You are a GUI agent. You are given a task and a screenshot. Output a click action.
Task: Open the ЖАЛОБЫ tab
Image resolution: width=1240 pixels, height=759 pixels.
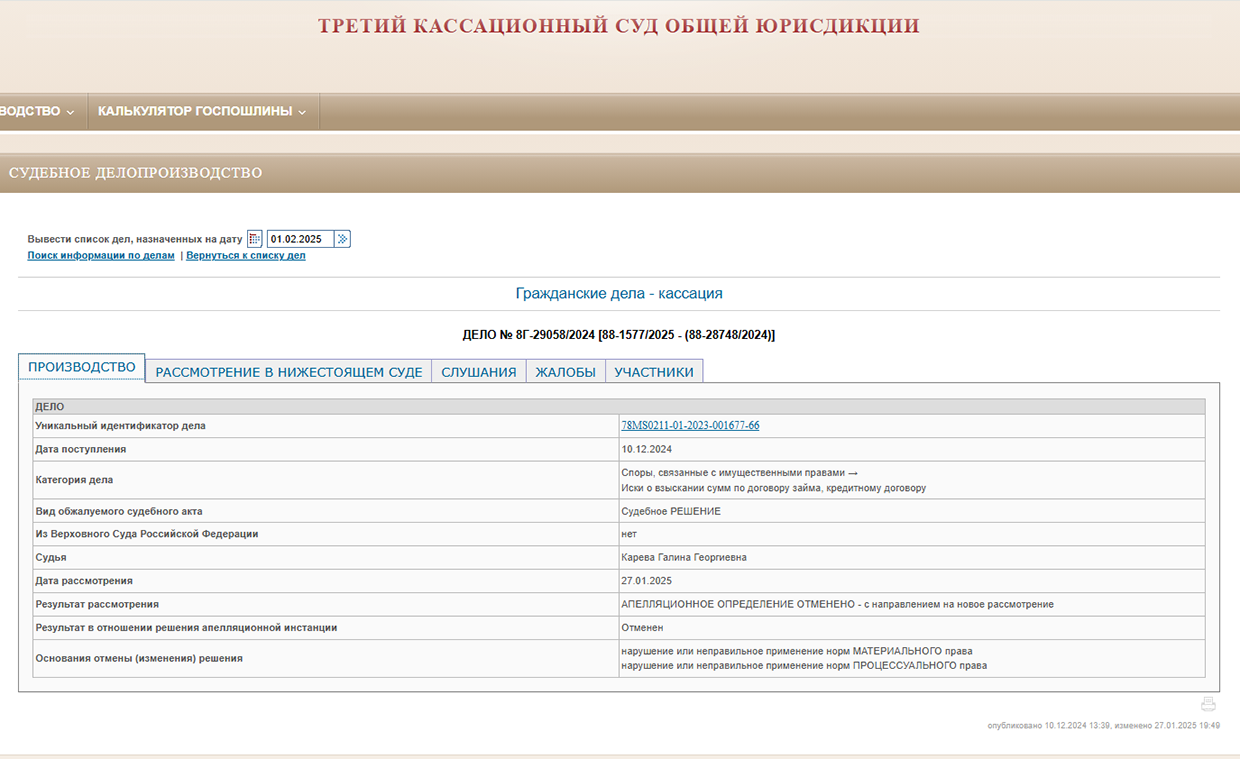pos(565,372)
